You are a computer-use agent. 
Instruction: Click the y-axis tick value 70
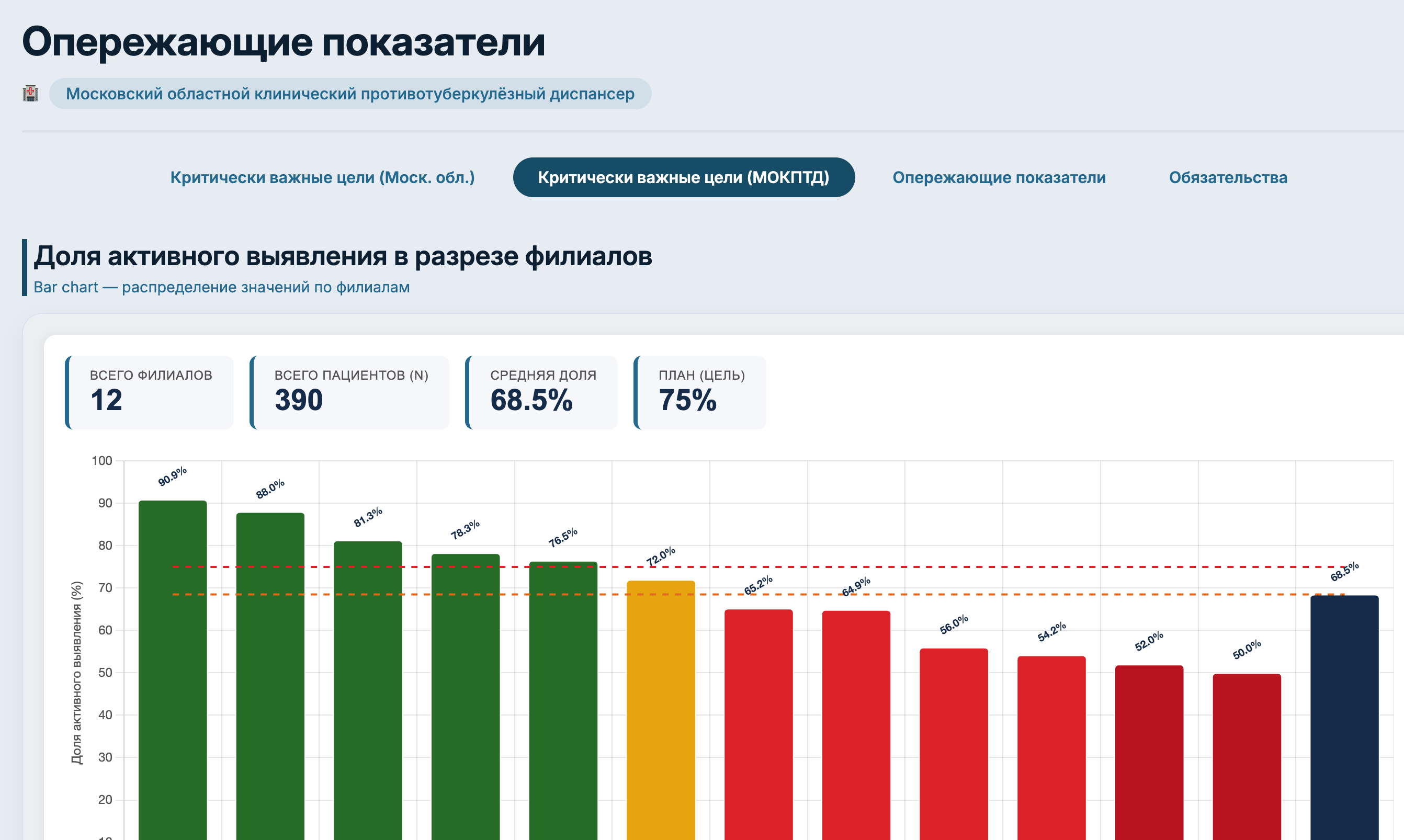tap(105, 588)
